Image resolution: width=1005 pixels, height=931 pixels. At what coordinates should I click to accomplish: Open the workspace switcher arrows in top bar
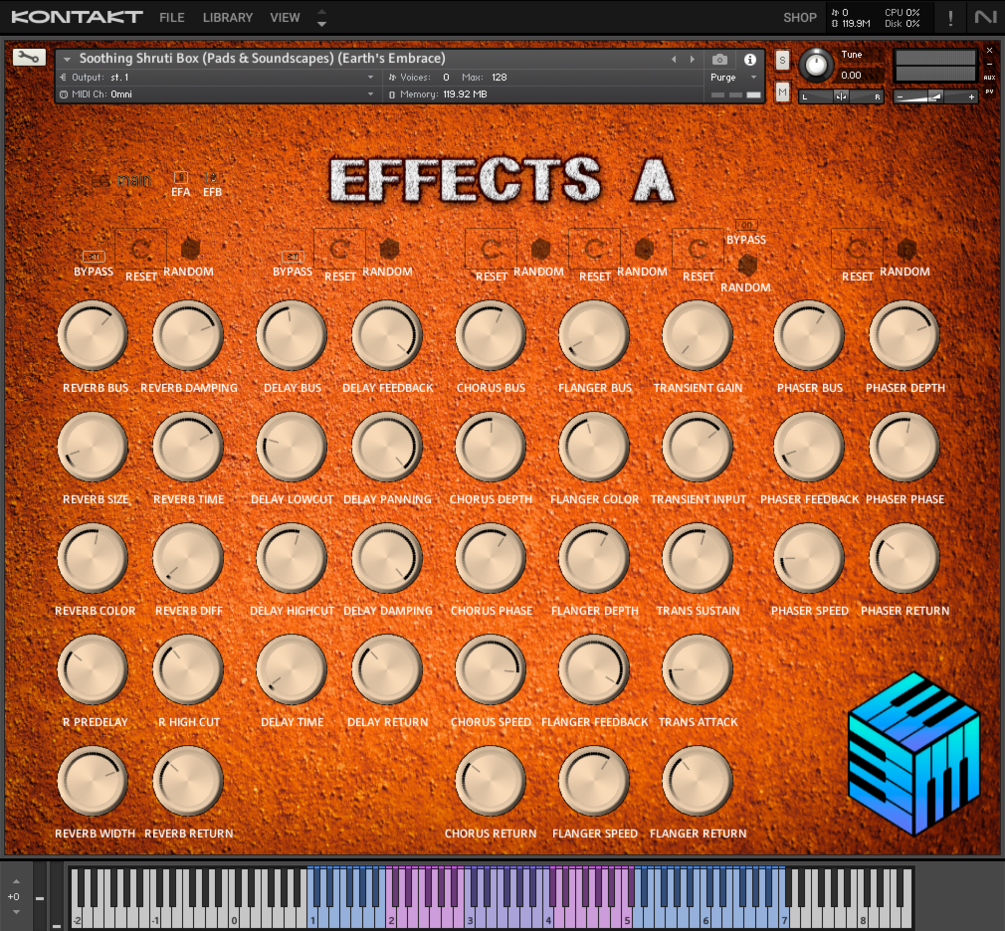(322, 18)
